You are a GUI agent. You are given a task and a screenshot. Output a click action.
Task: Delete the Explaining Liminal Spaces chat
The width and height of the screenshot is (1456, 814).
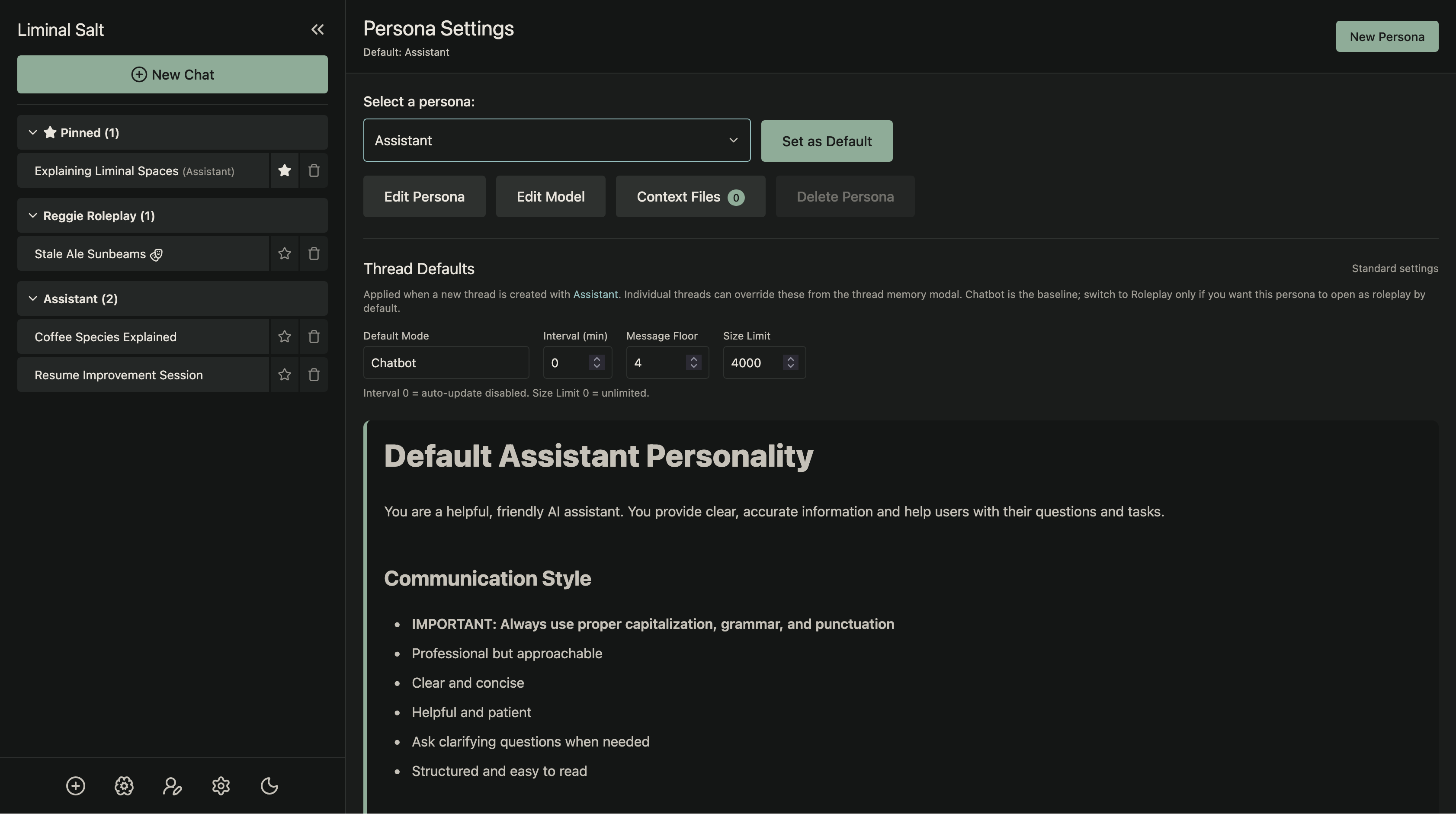pyautogui.click(x=314, y=171)
